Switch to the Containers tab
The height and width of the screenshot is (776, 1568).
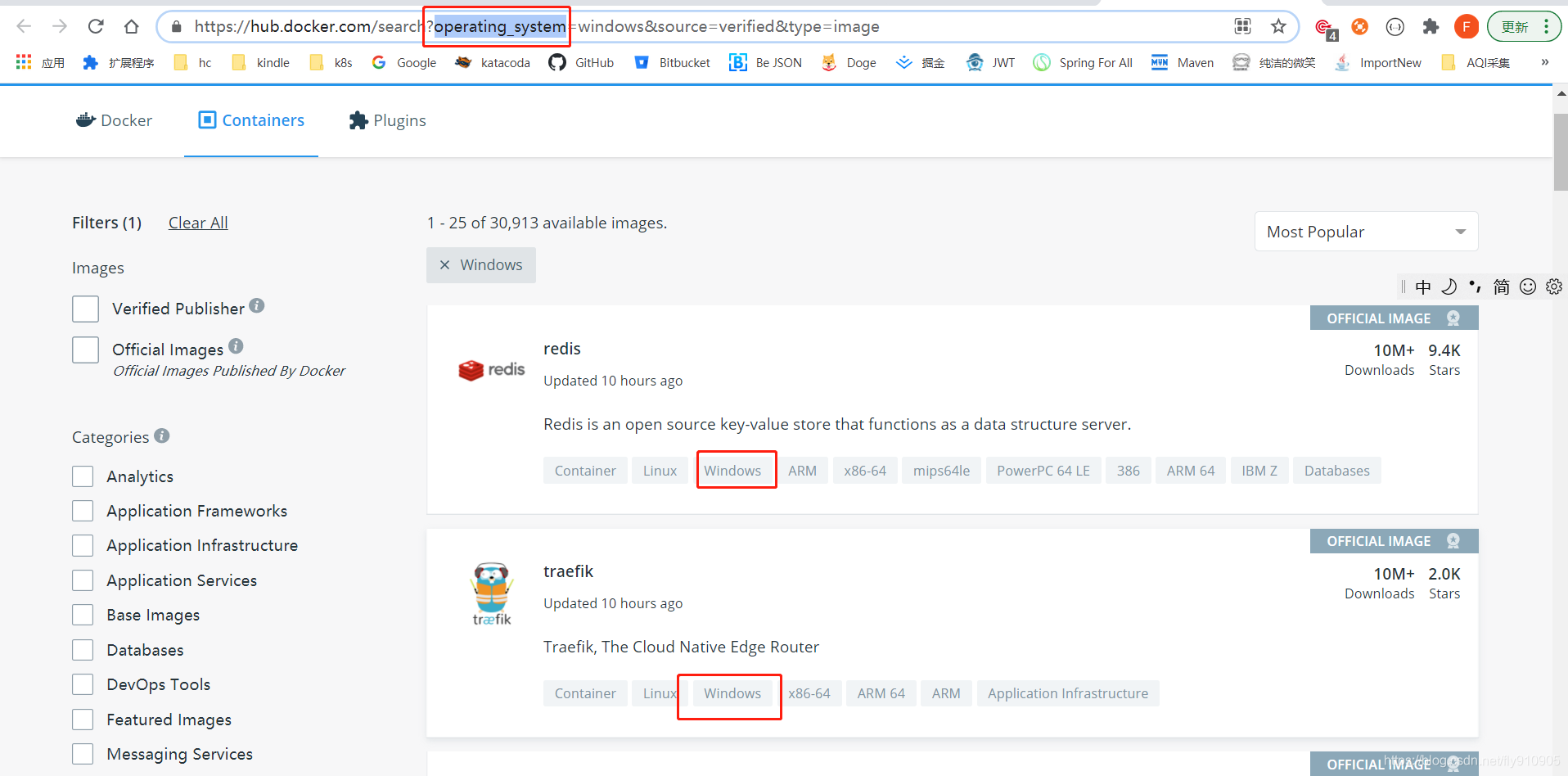[x=251, y=120]
